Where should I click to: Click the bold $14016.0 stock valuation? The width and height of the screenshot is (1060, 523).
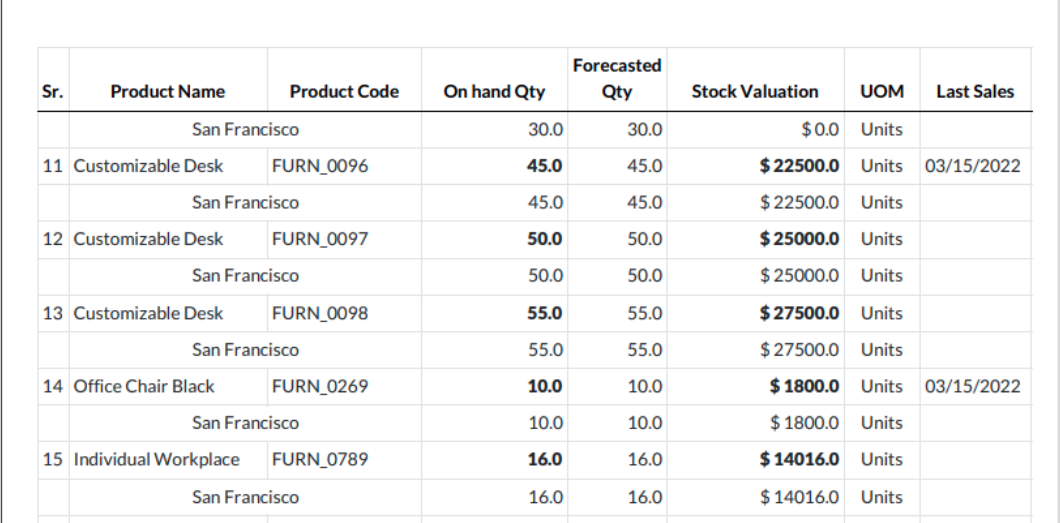(x=799, y=460)
